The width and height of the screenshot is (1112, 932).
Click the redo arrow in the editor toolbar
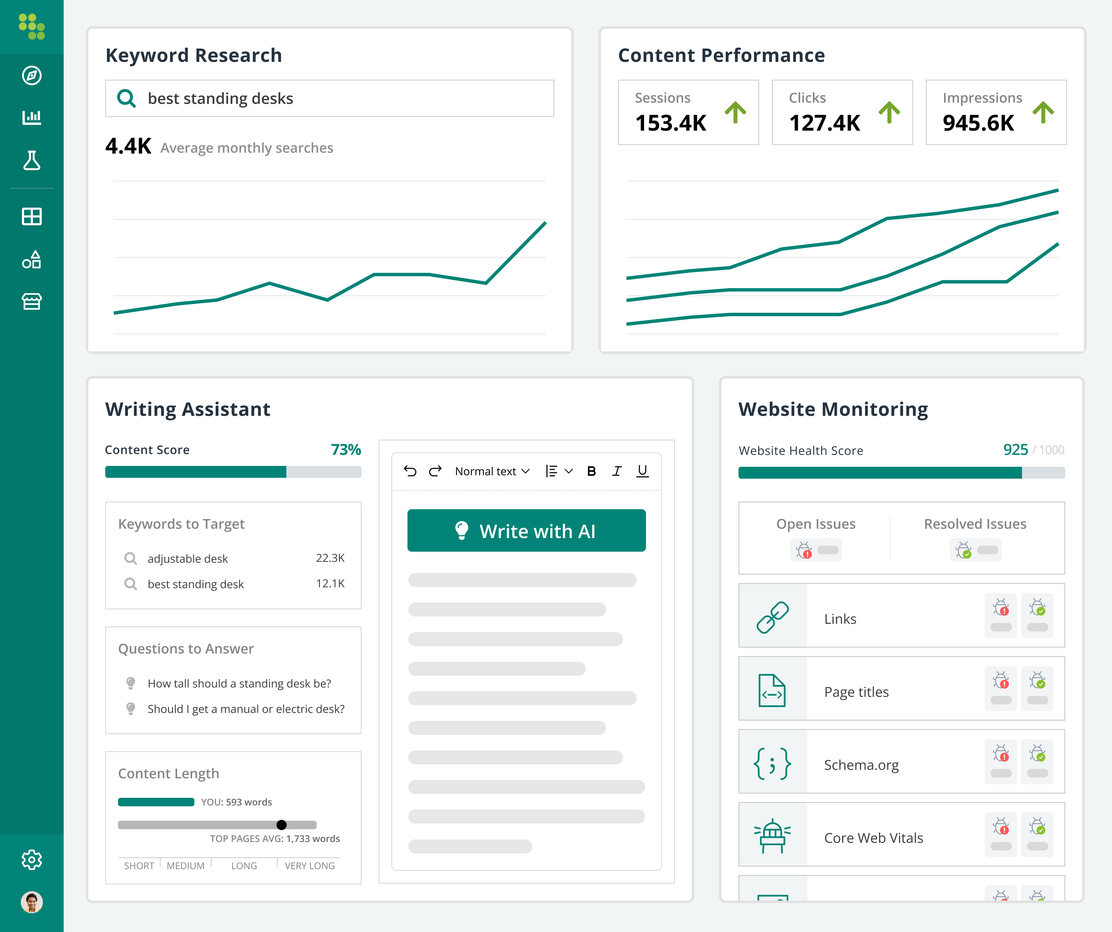tap(437, 471)
